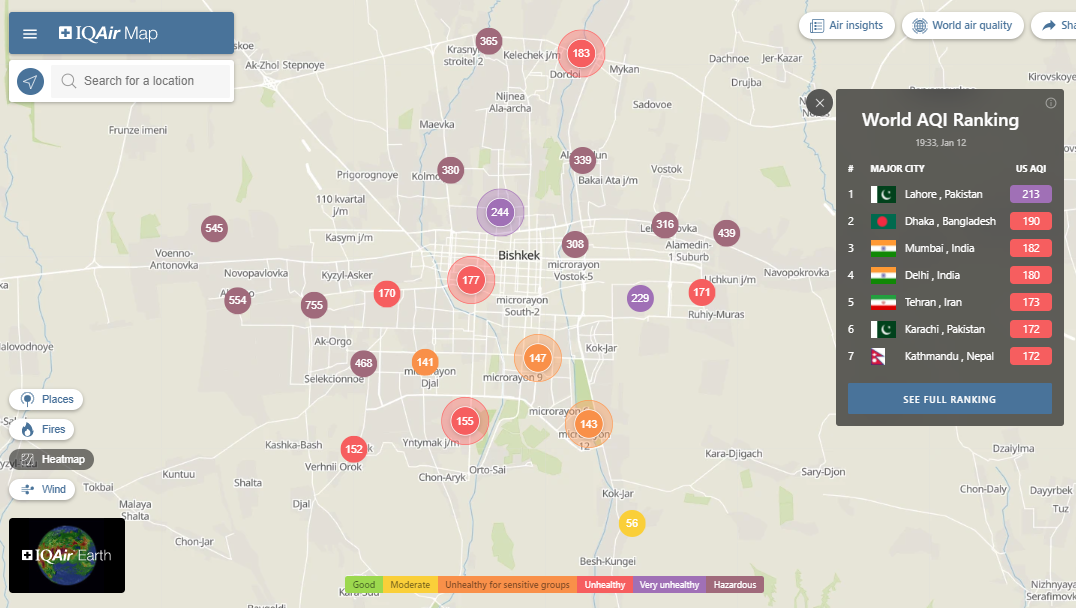Click the 755 AQI station marker
Viewport: 1076px width, 608px height.
tap(314, 305)
